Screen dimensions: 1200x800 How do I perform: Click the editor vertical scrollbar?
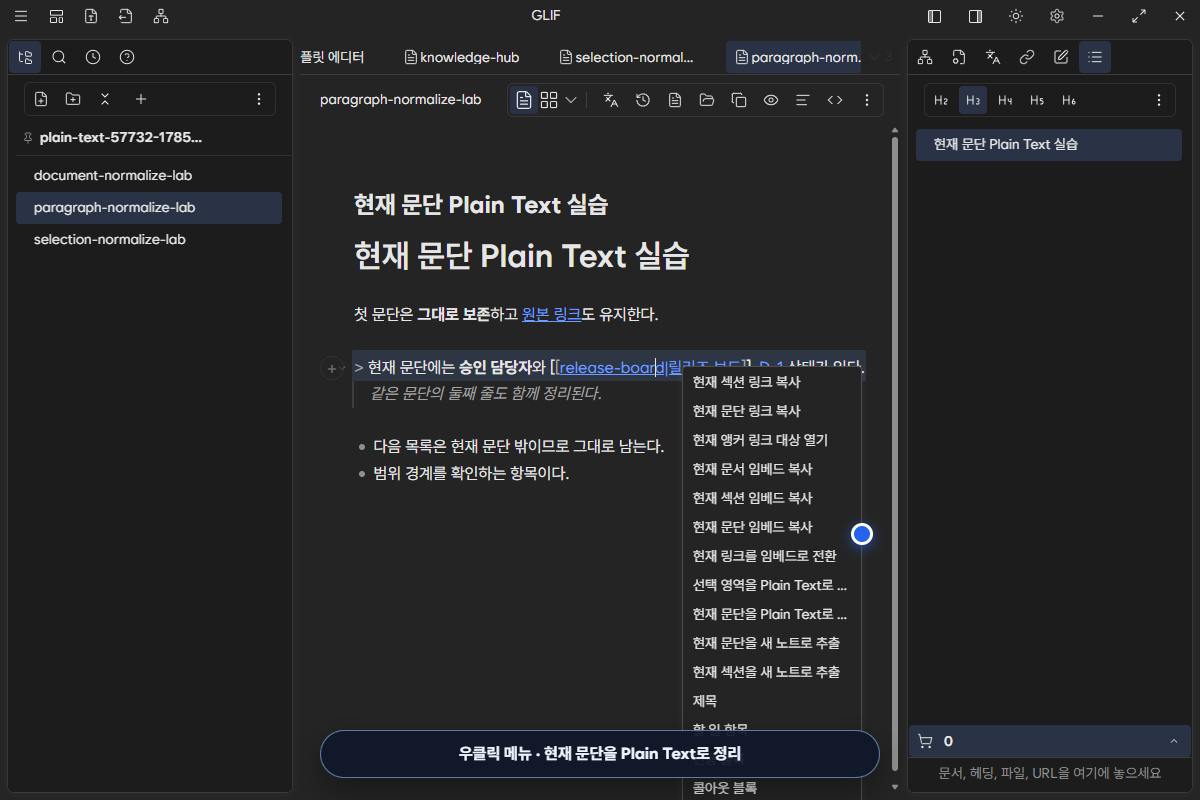pyautogui.click(x=894, y=455)
